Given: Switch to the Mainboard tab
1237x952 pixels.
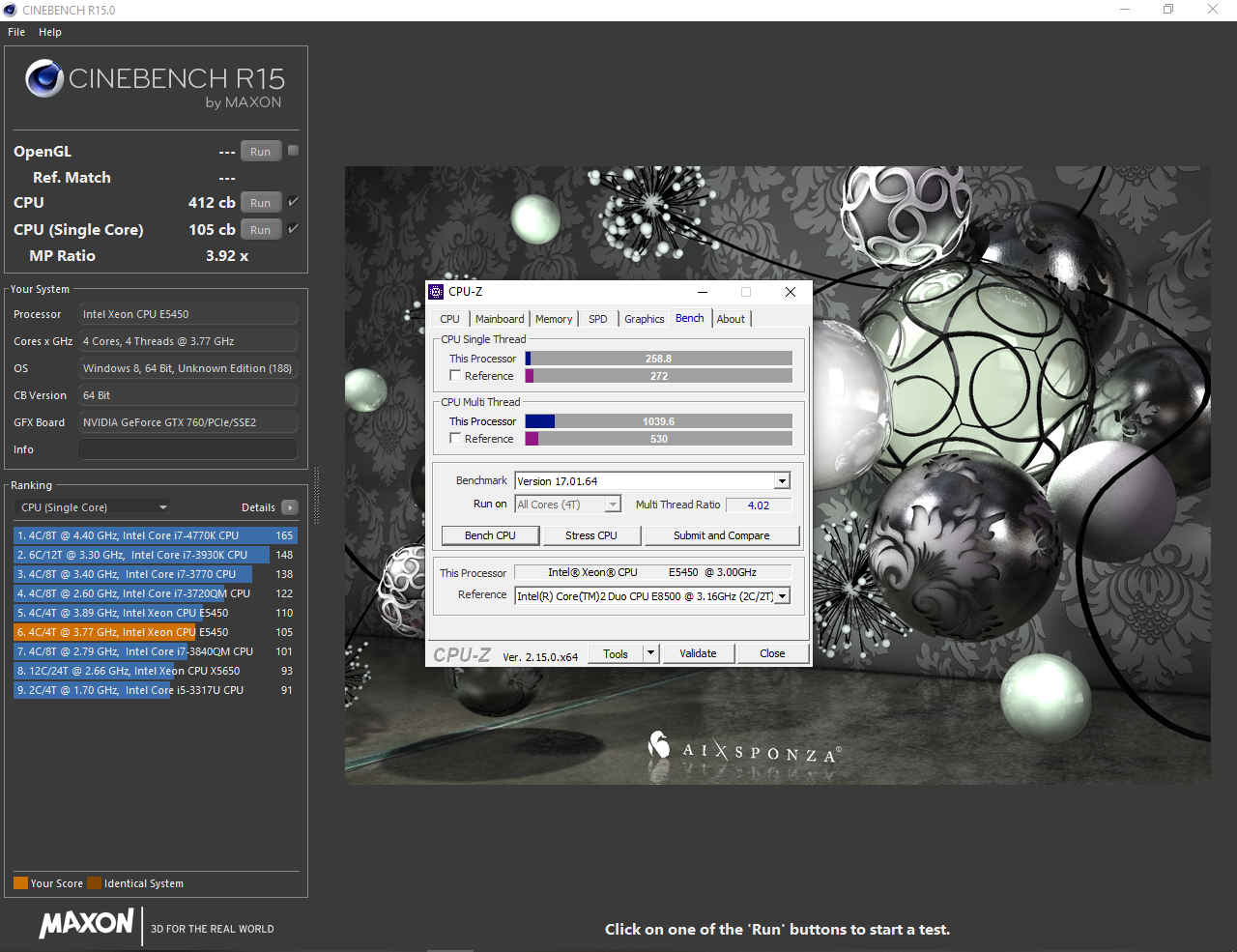Looking at the screenshot, I should pos(500,319).
